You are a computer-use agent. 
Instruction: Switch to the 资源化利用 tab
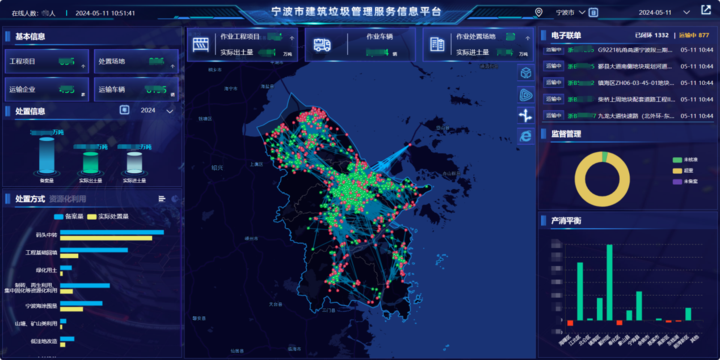pos(68,199)
